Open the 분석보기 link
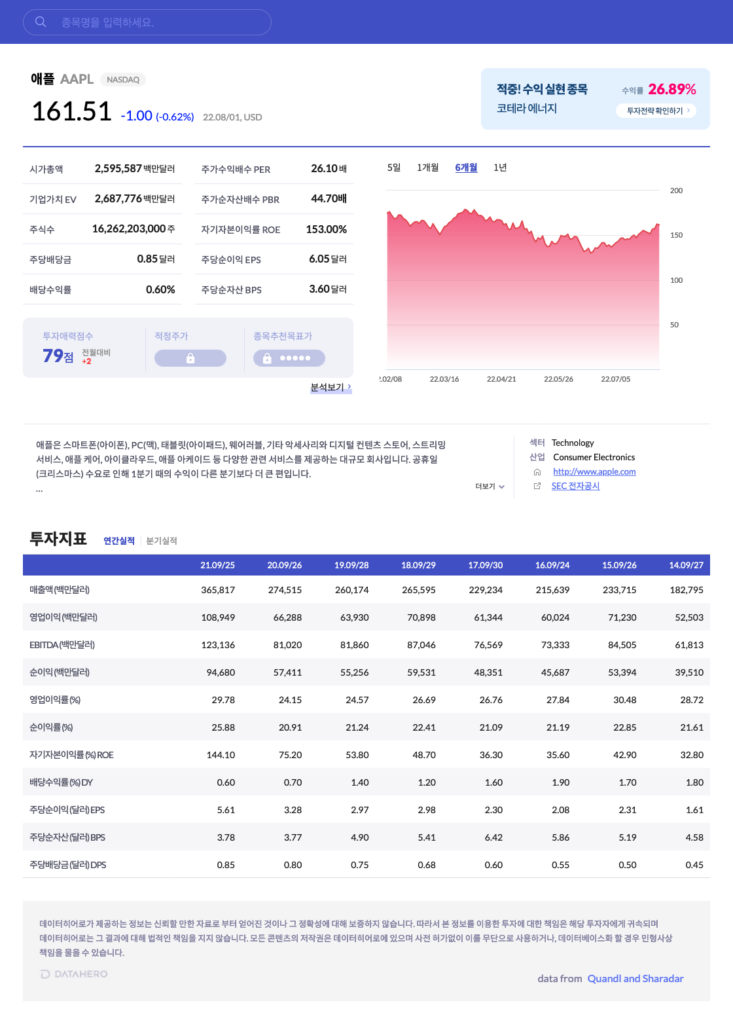Screen dimensions: 733x1024 click(x=331, y=387)
